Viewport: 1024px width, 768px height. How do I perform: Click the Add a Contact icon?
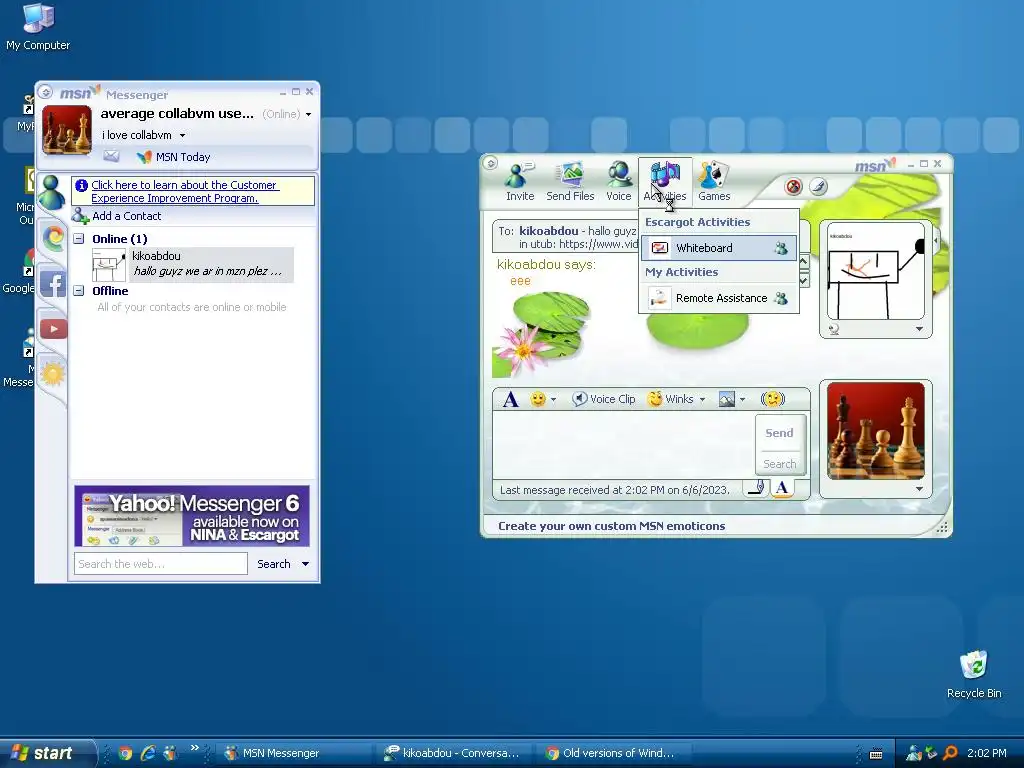(x=80, y=216)
